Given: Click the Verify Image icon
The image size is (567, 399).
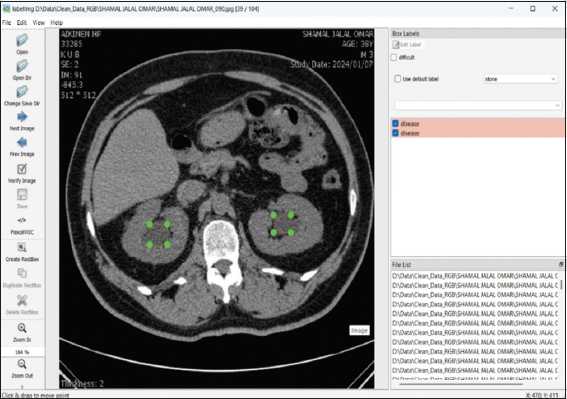Looking at the screenshot, I should [x=22, y=169].
